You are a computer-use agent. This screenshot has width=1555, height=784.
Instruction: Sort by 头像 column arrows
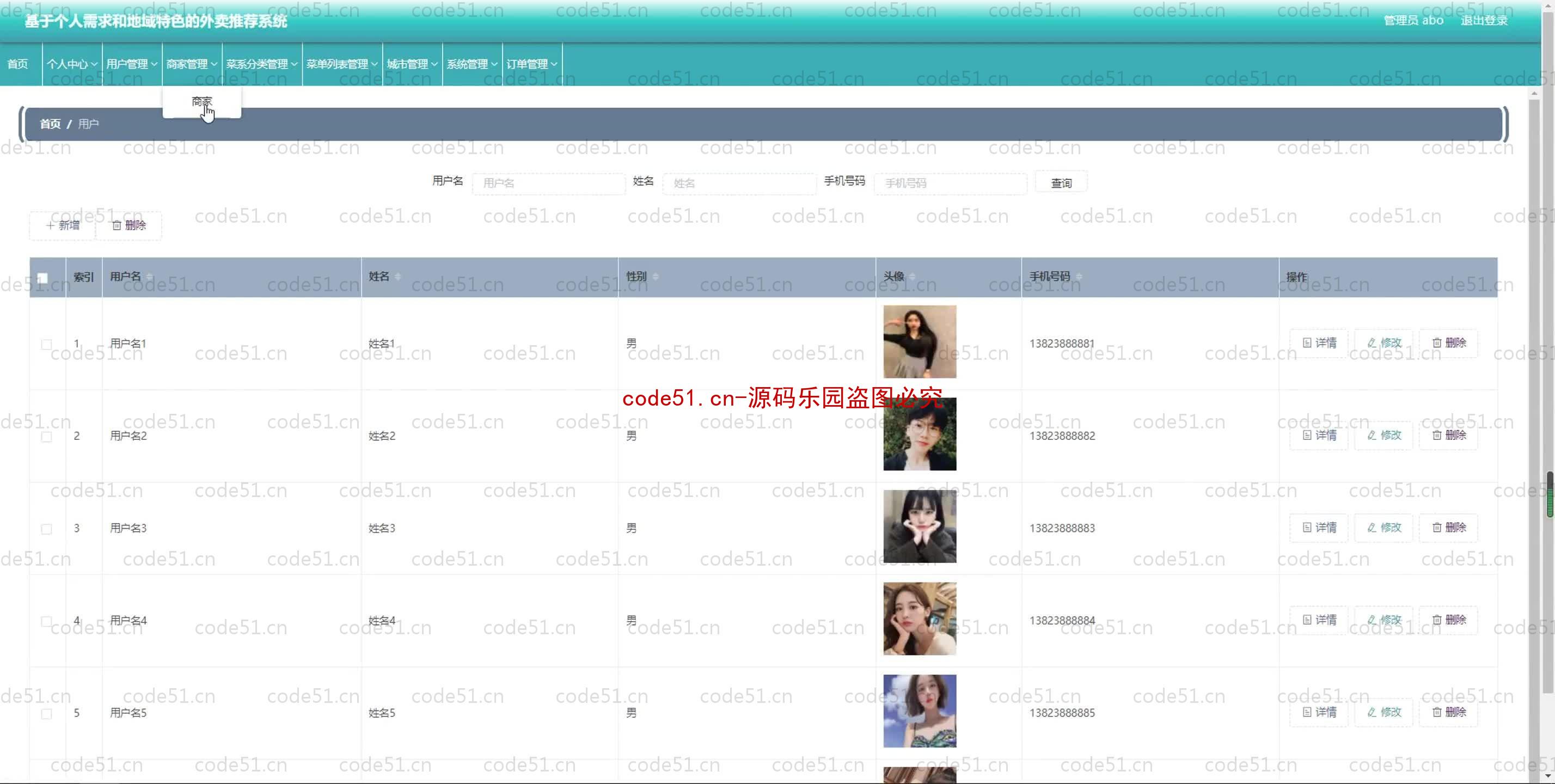click(912, 277)
